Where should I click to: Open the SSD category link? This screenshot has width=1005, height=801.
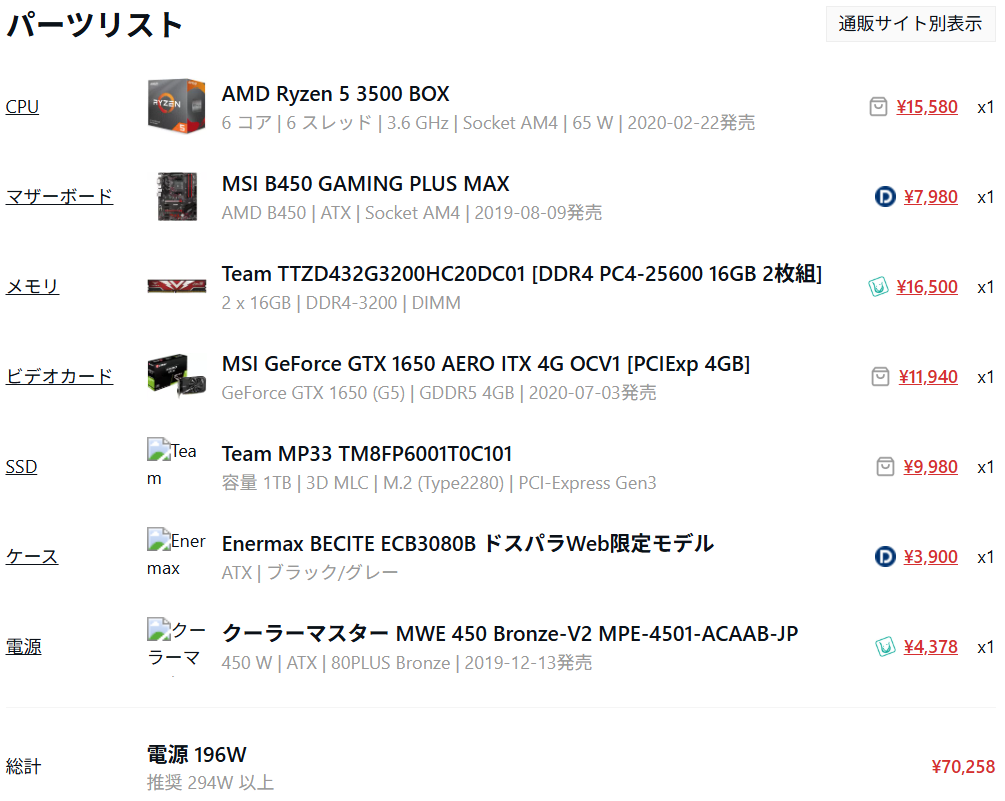[x=22, y=467]
